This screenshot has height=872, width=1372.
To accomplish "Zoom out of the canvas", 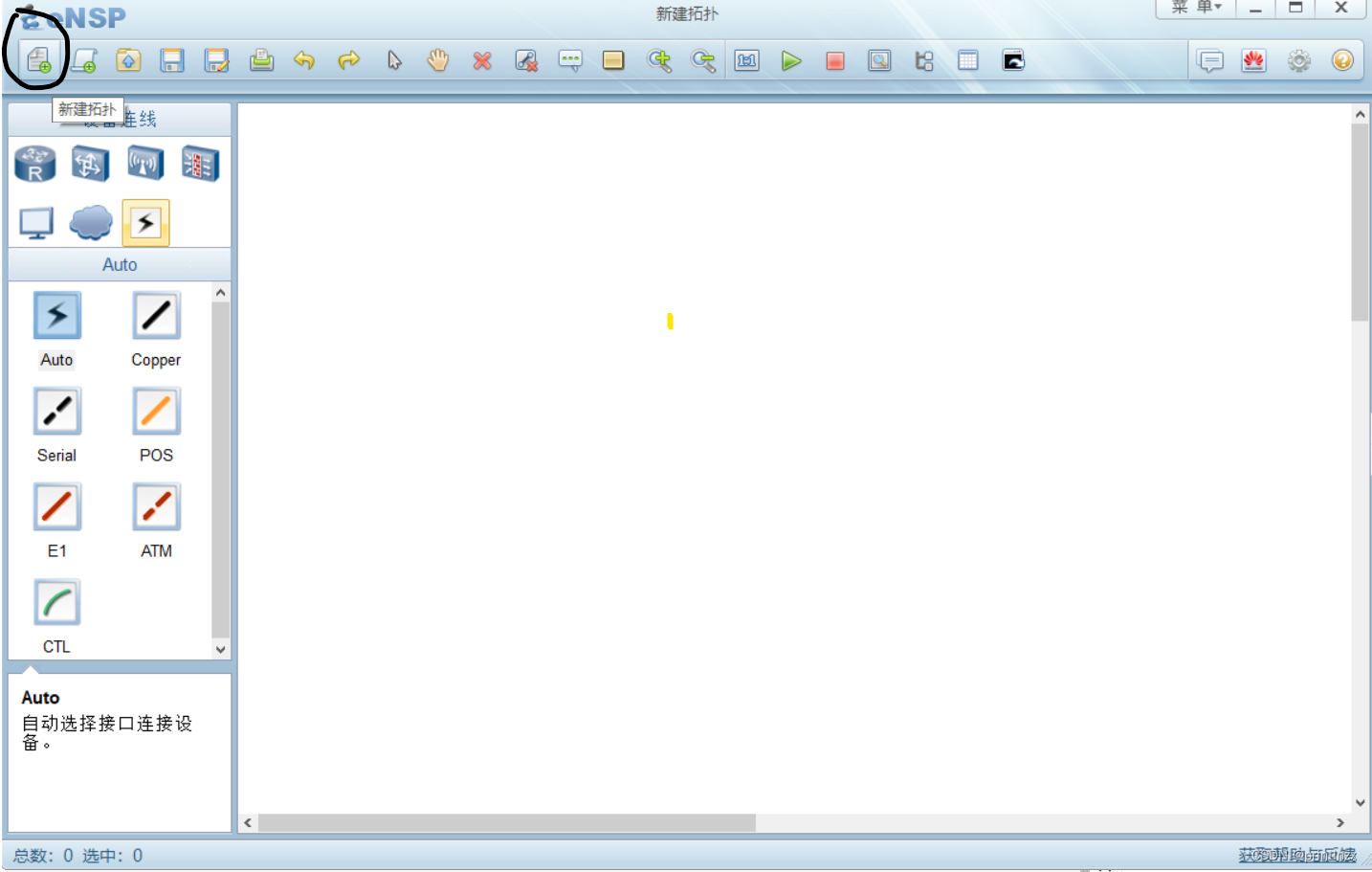I will pos(703,61).
